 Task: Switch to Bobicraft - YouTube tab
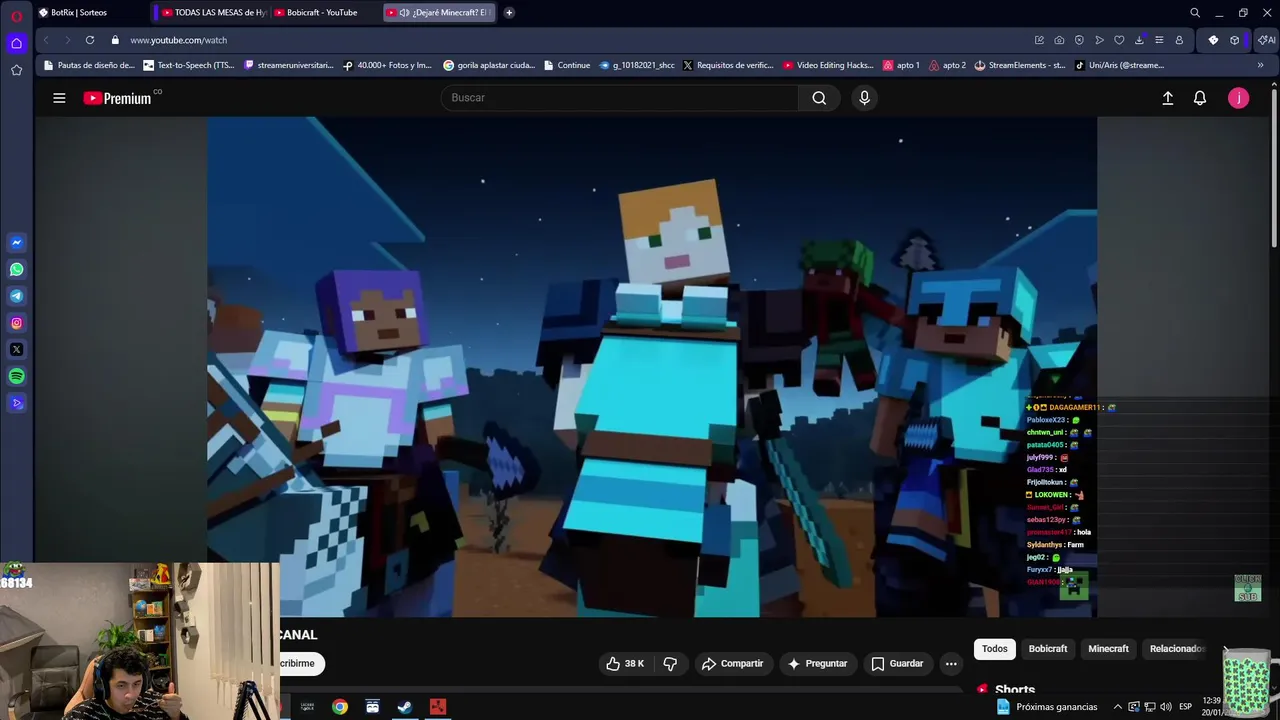tap(325, 13)
